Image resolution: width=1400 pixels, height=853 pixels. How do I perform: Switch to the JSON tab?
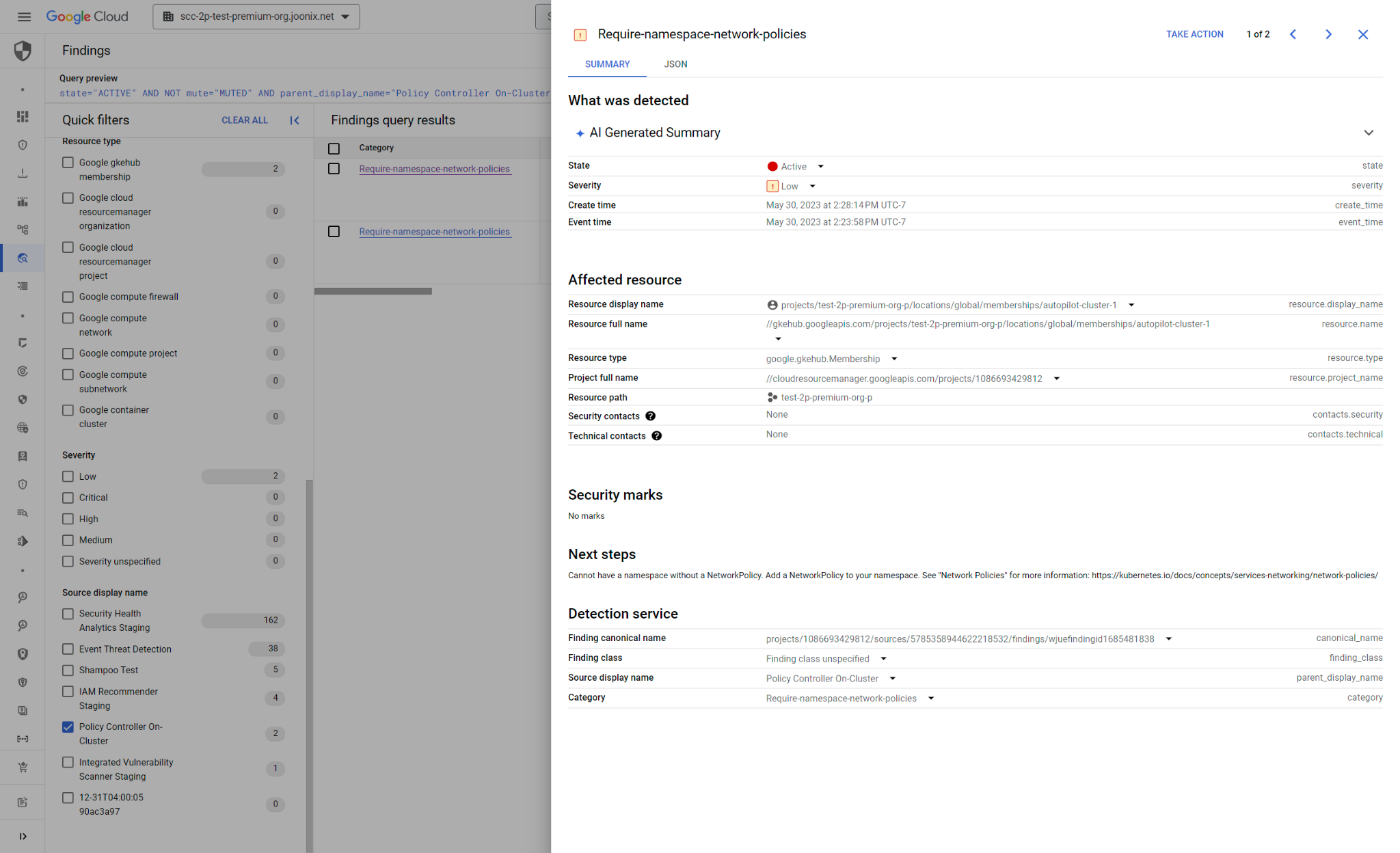675,64
